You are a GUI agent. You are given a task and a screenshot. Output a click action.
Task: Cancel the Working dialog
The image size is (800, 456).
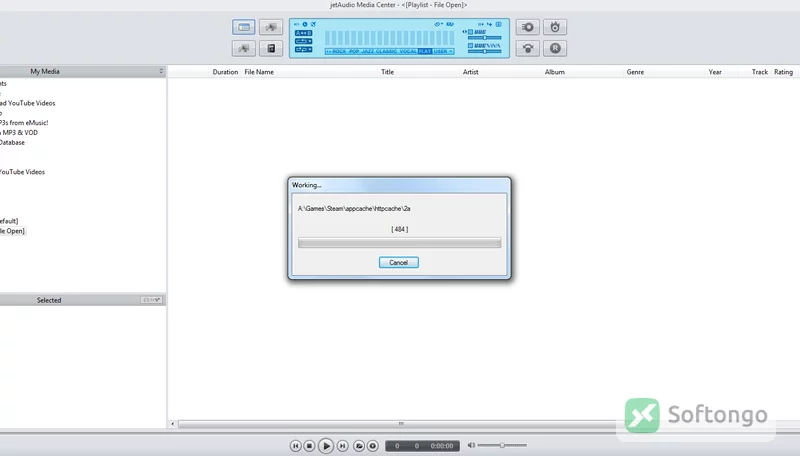click(398, 262)
